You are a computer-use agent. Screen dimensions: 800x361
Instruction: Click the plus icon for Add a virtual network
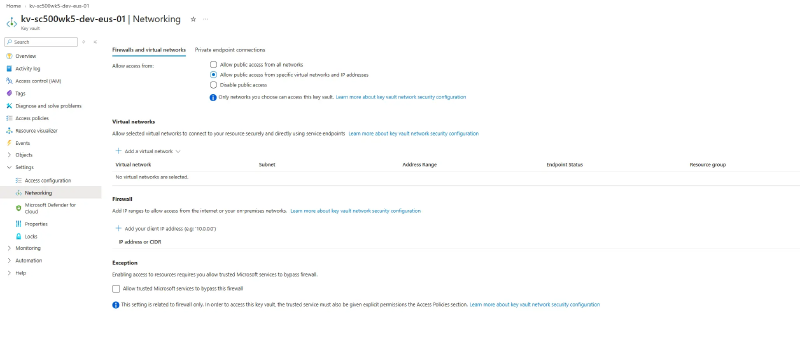pos(118,151)
